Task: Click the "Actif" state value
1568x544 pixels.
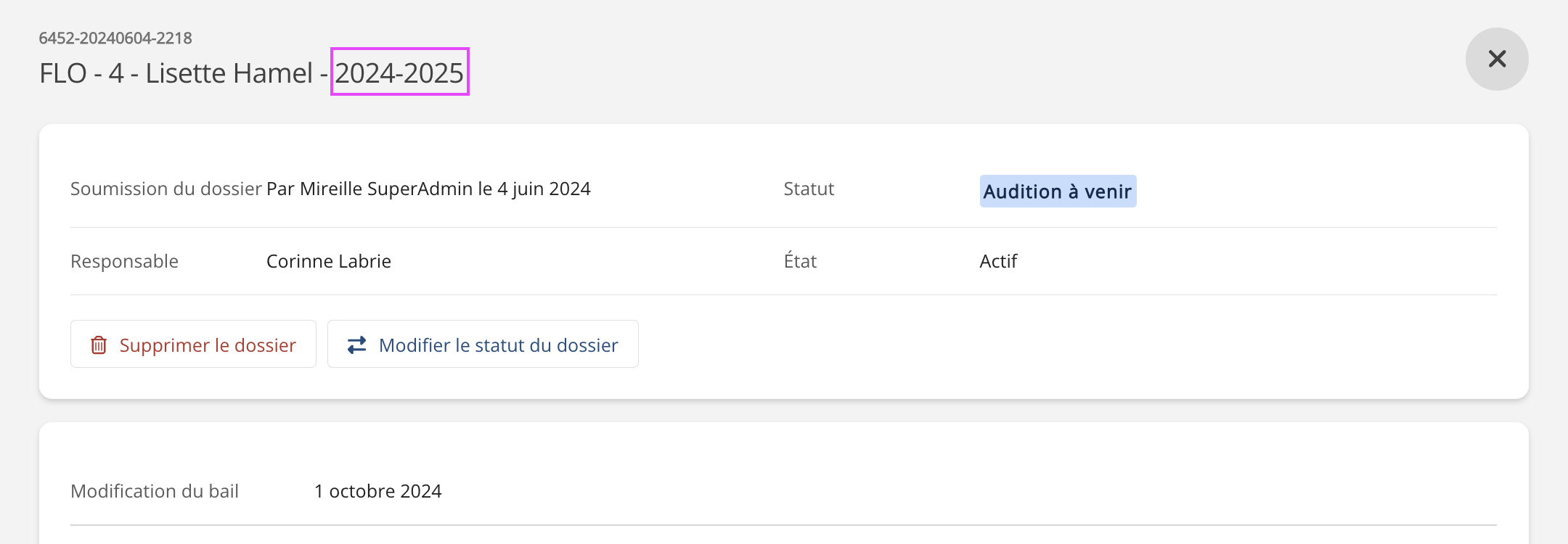Action: [x=998, y=261]
